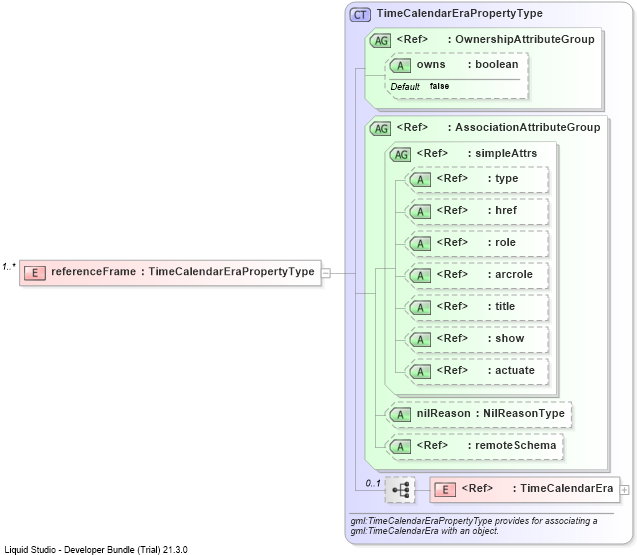Click the gml:TimeCalendarEraPropertyType documentation text
This screenshot has height=555, width=637.
pos(474,526)
